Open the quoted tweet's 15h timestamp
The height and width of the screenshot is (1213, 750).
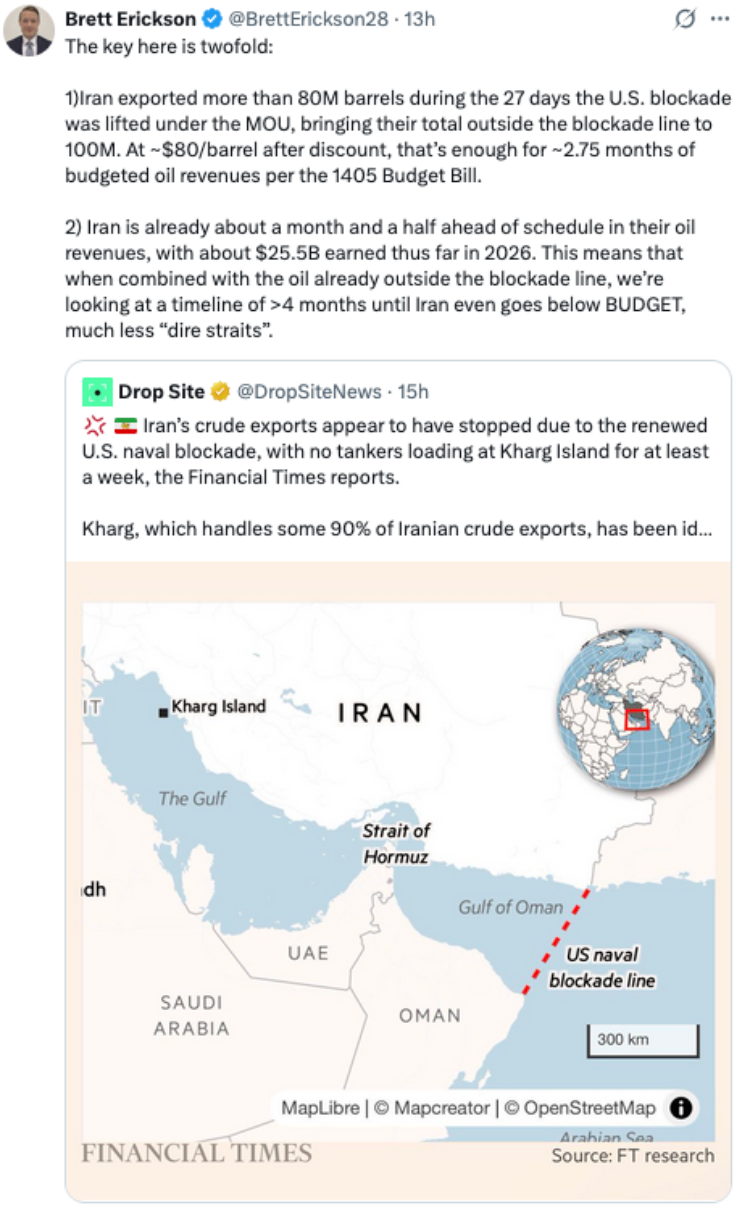point(413,391)
